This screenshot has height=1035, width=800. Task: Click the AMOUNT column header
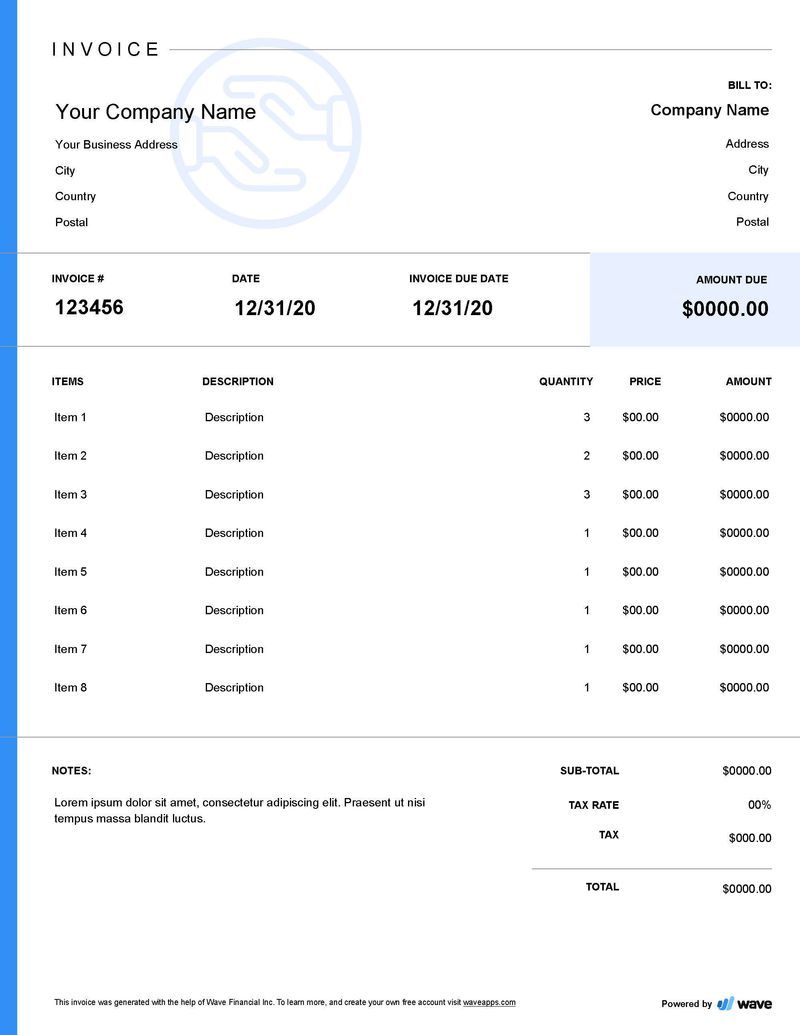tap(749, 382)
